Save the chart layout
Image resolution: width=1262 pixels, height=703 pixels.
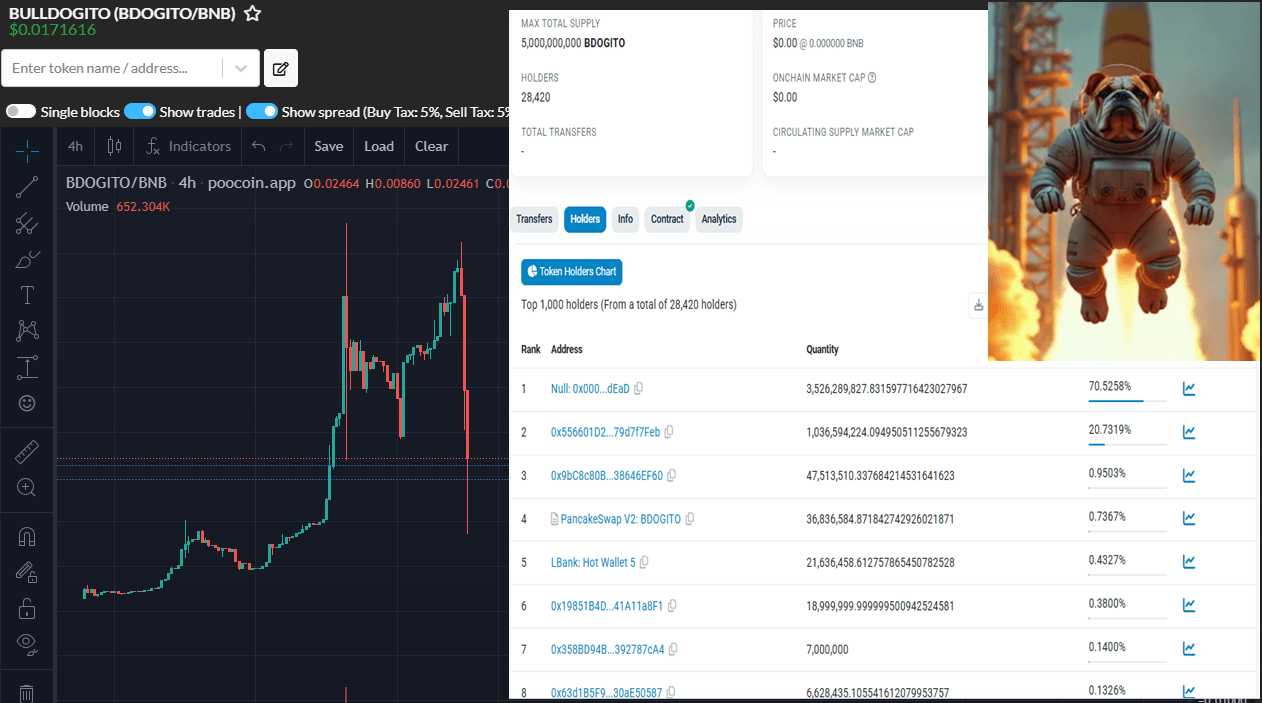[329, 146]
